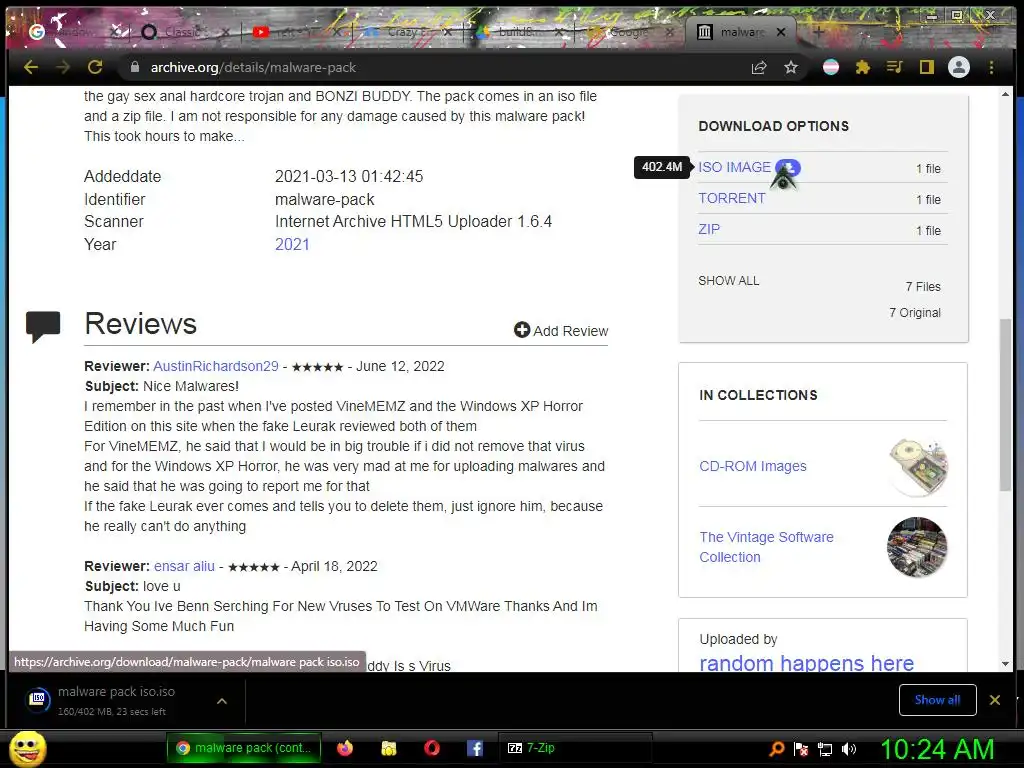This screenshot has width=1024, height=768.
Task: Download the ZIP file link
Action: point(709,229)
